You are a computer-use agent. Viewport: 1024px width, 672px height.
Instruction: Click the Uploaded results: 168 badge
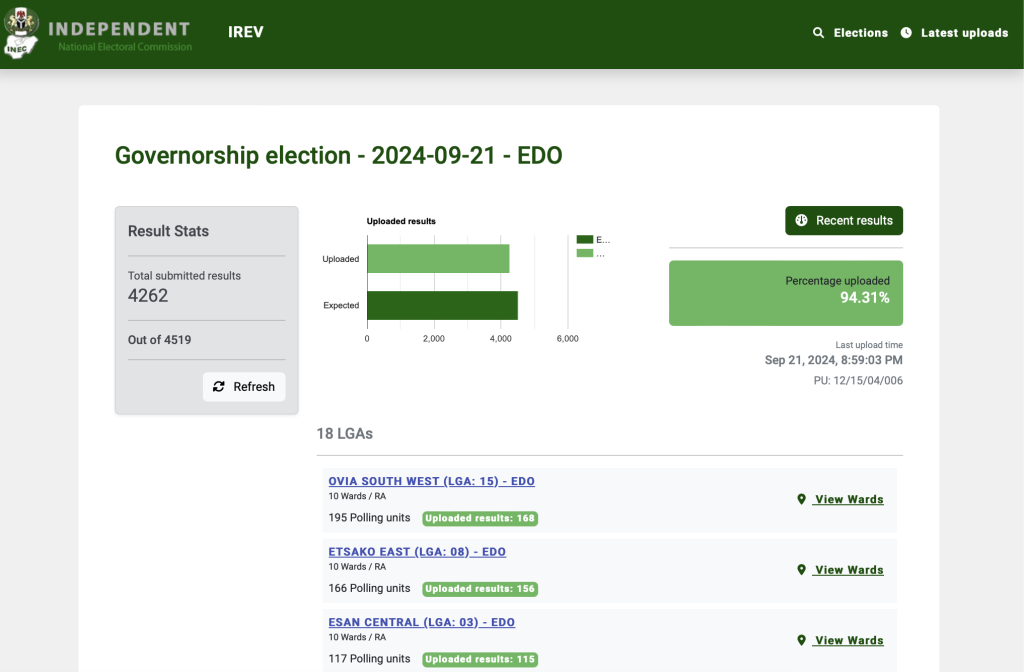[480, 518]
